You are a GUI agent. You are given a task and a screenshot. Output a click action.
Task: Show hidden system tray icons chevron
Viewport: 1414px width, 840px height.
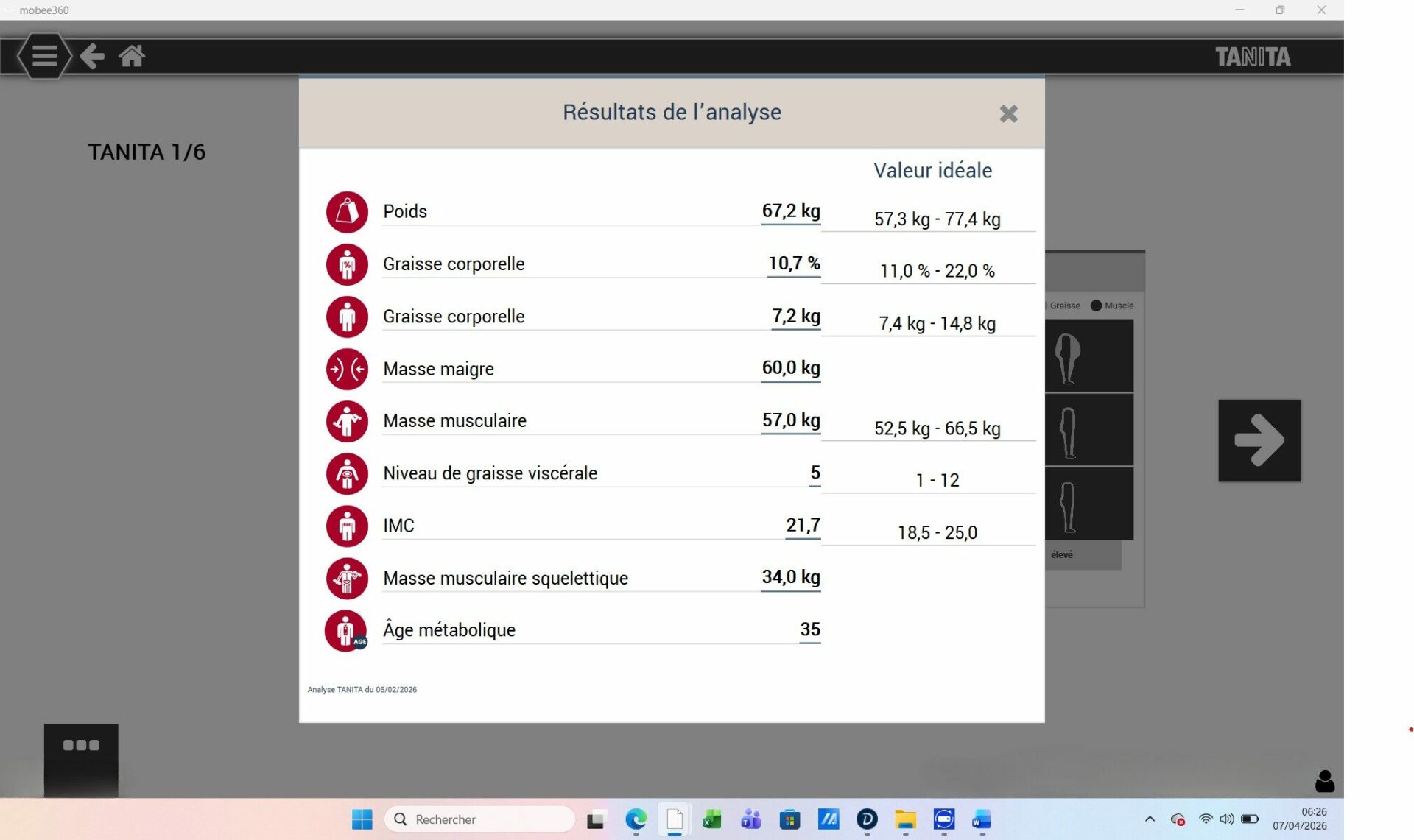[1150, 819]
